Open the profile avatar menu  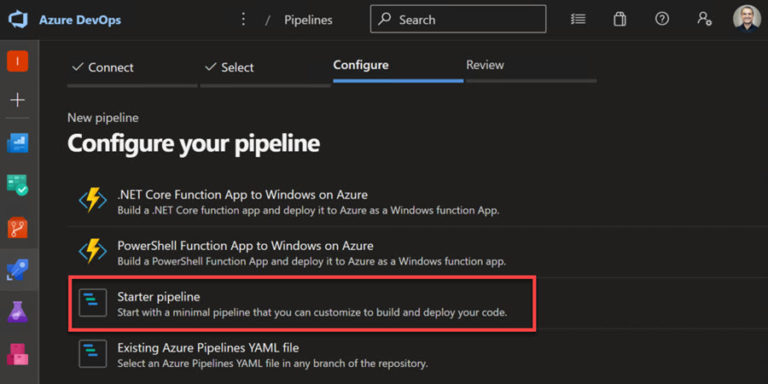(x=747, y=19)
